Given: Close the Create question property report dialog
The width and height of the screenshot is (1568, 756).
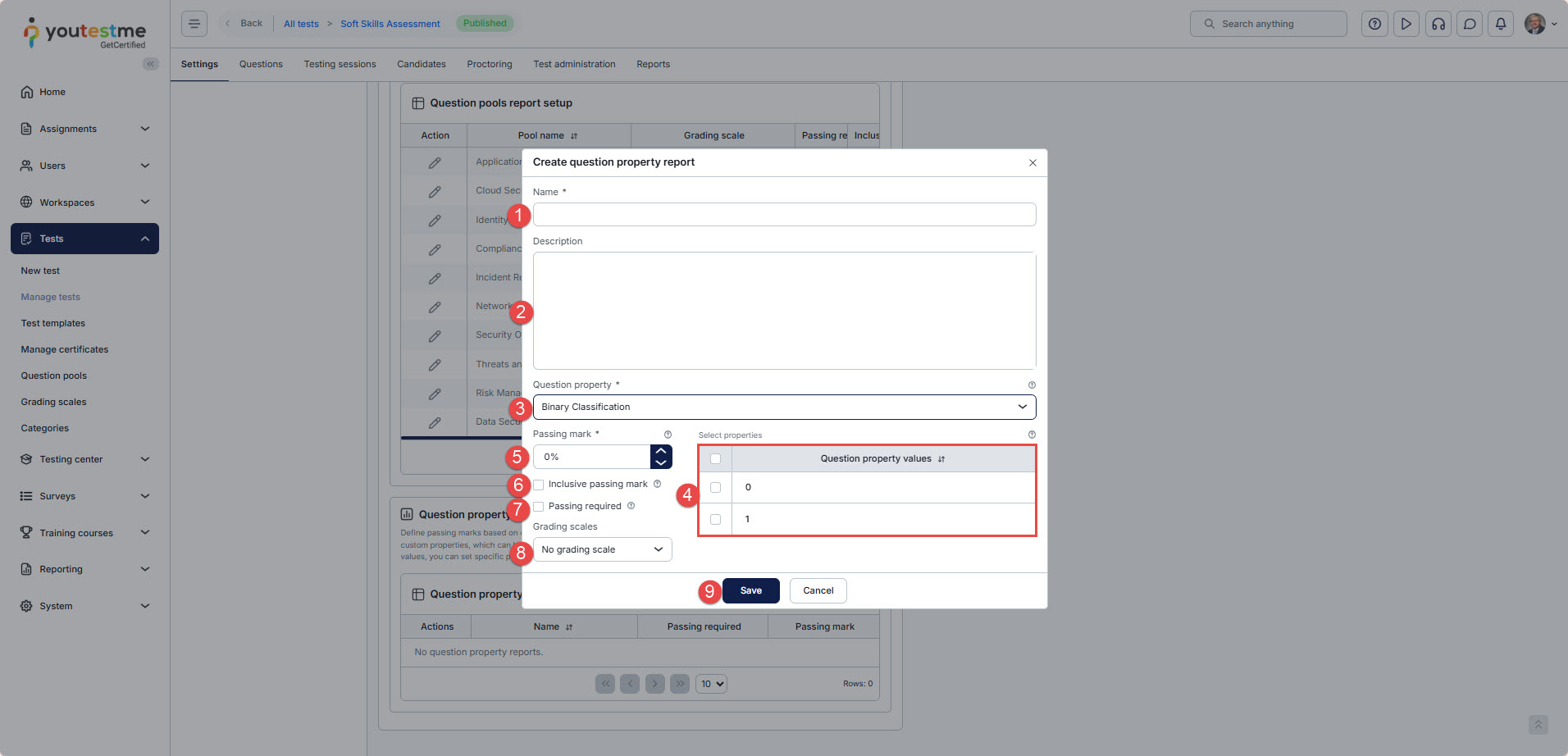Looking at the screenshot, I should point(1032,162).
